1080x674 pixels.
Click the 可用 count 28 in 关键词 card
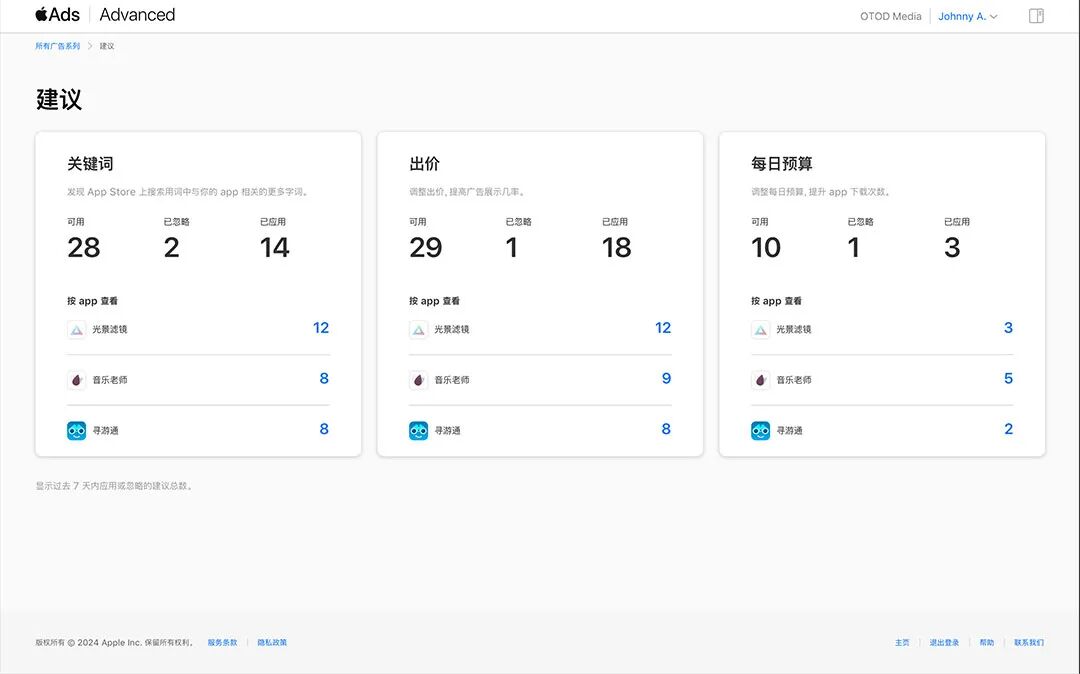[84, 247]
